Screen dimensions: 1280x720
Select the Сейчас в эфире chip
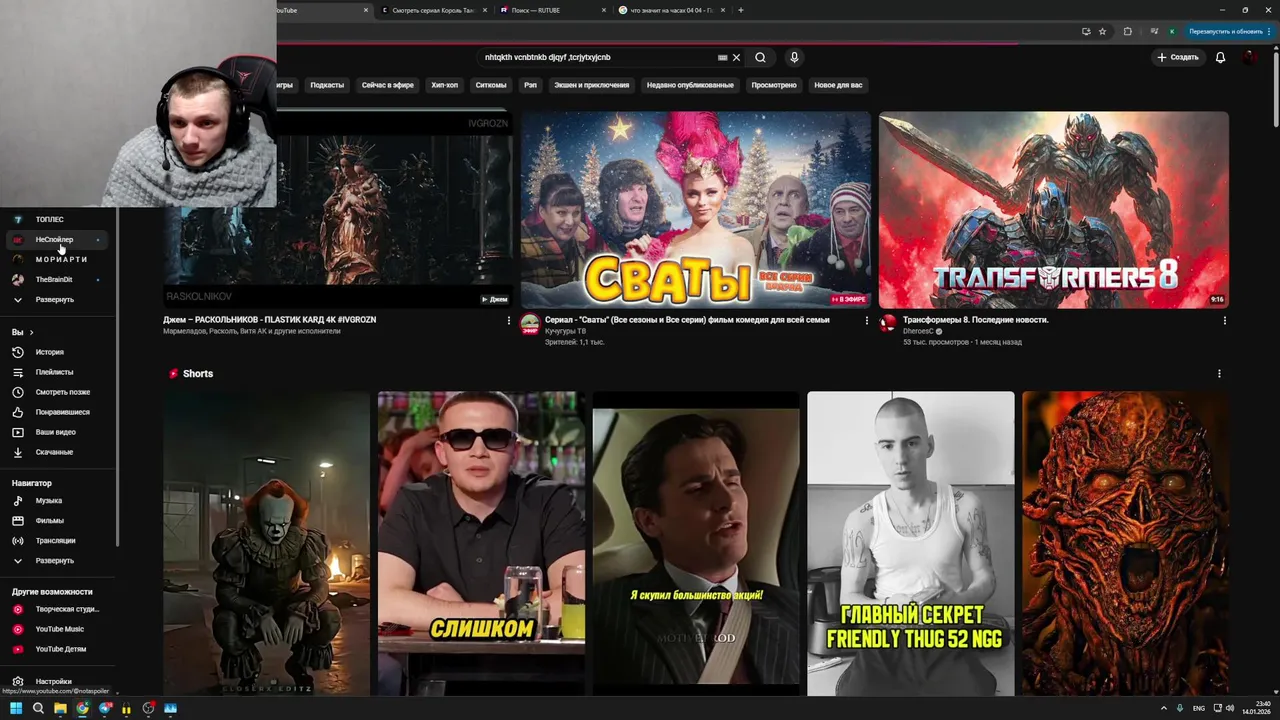tap(387, 85)
